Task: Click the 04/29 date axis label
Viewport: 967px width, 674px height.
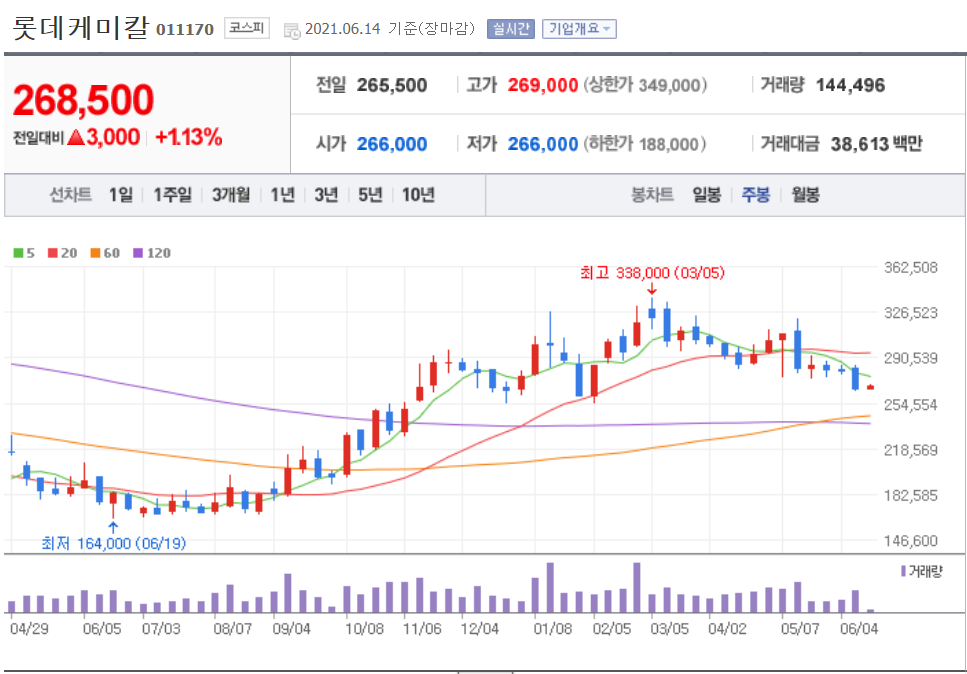Action: click(29, 629)
